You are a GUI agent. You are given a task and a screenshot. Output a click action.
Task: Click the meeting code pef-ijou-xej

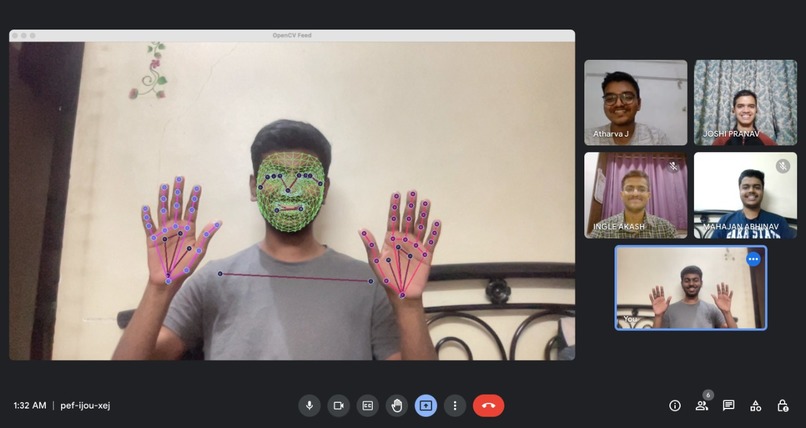click(x=85, y=405)
